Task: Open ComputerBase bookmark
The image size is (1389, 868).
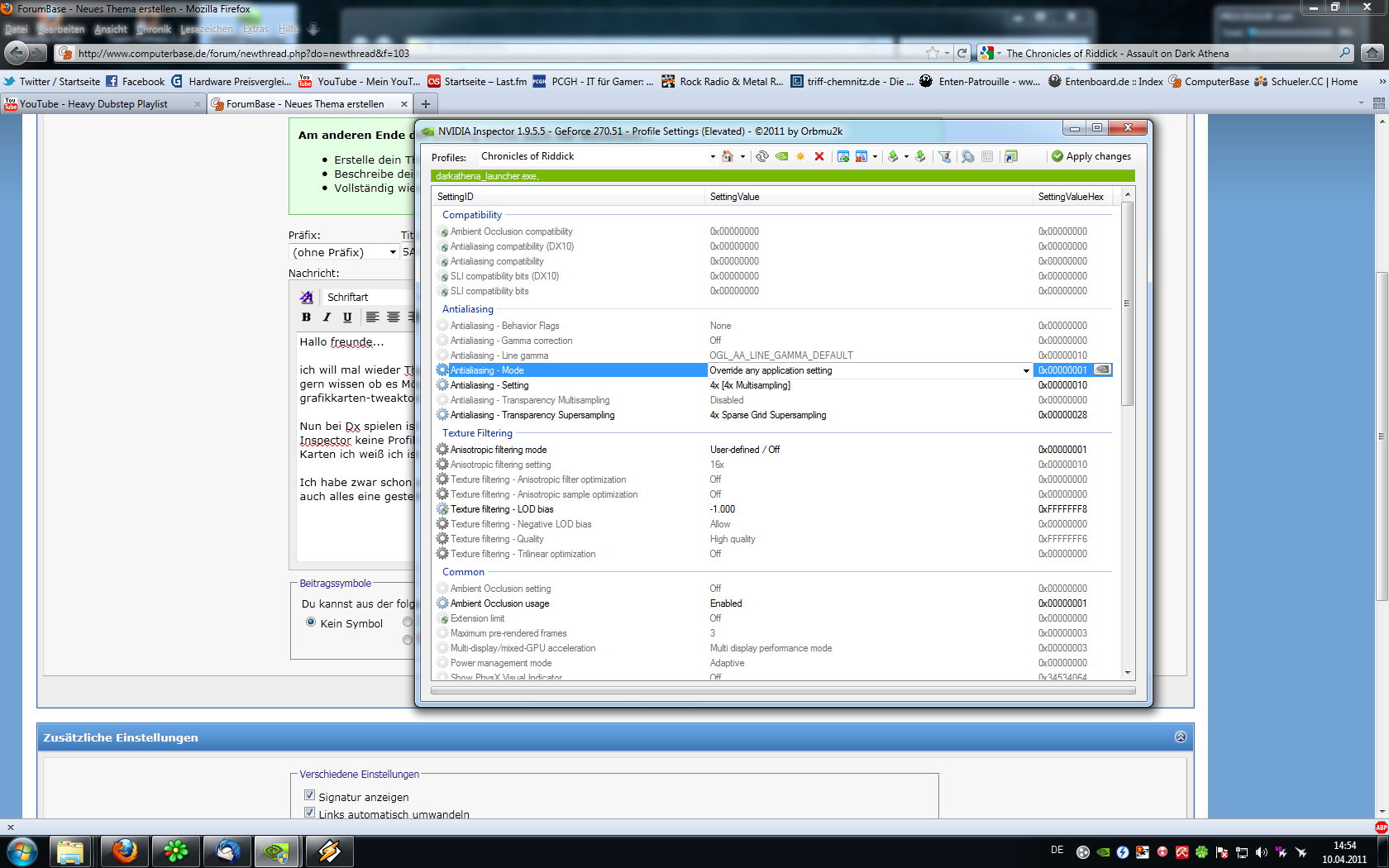Action: [x=1209, y=81]
